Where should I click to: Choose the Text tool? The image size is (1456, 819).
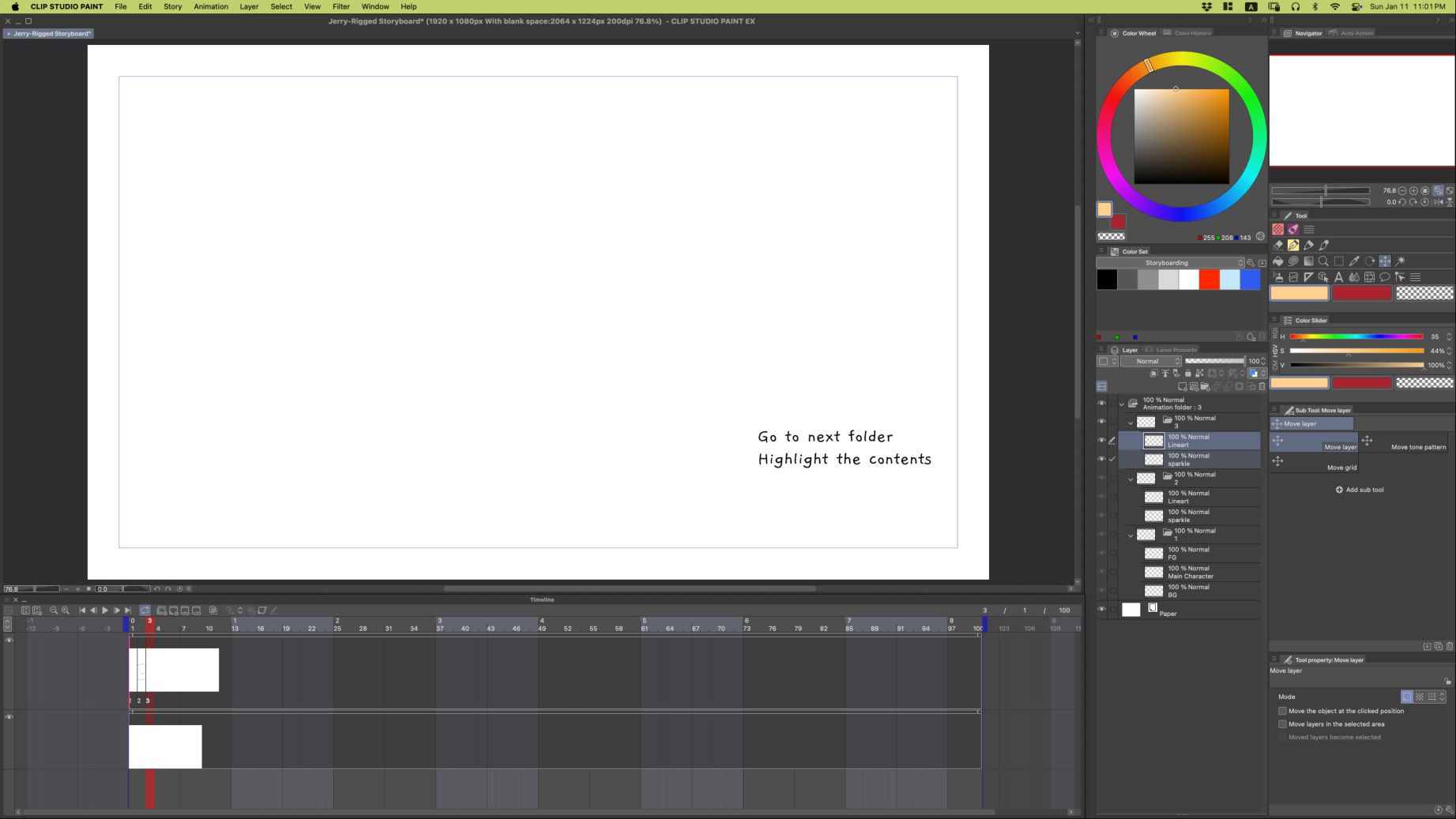1338,277
